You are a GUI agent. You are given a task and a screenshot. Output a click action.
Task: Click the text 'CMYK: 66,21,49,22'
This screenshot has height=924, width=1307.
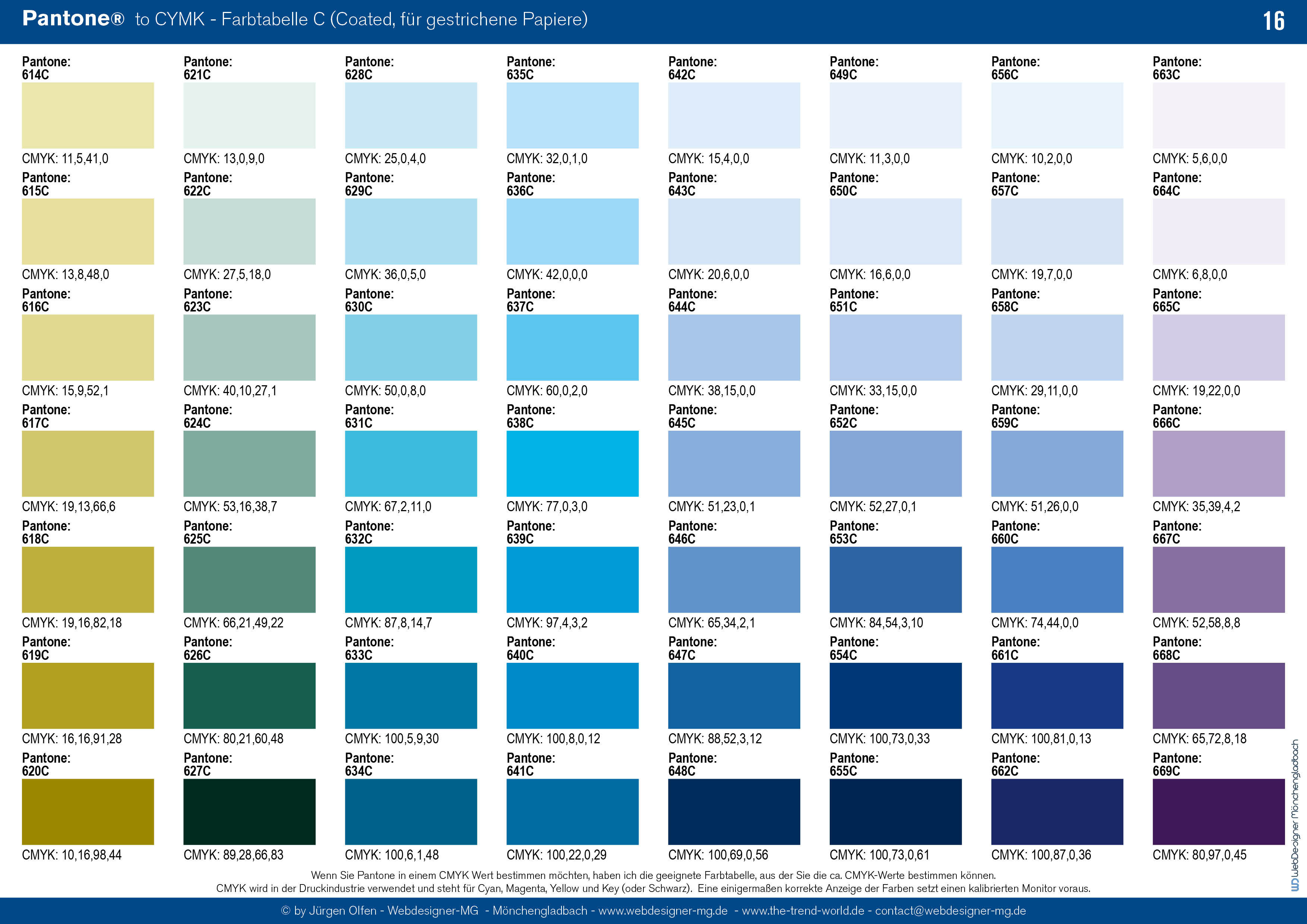pos(233,623)
